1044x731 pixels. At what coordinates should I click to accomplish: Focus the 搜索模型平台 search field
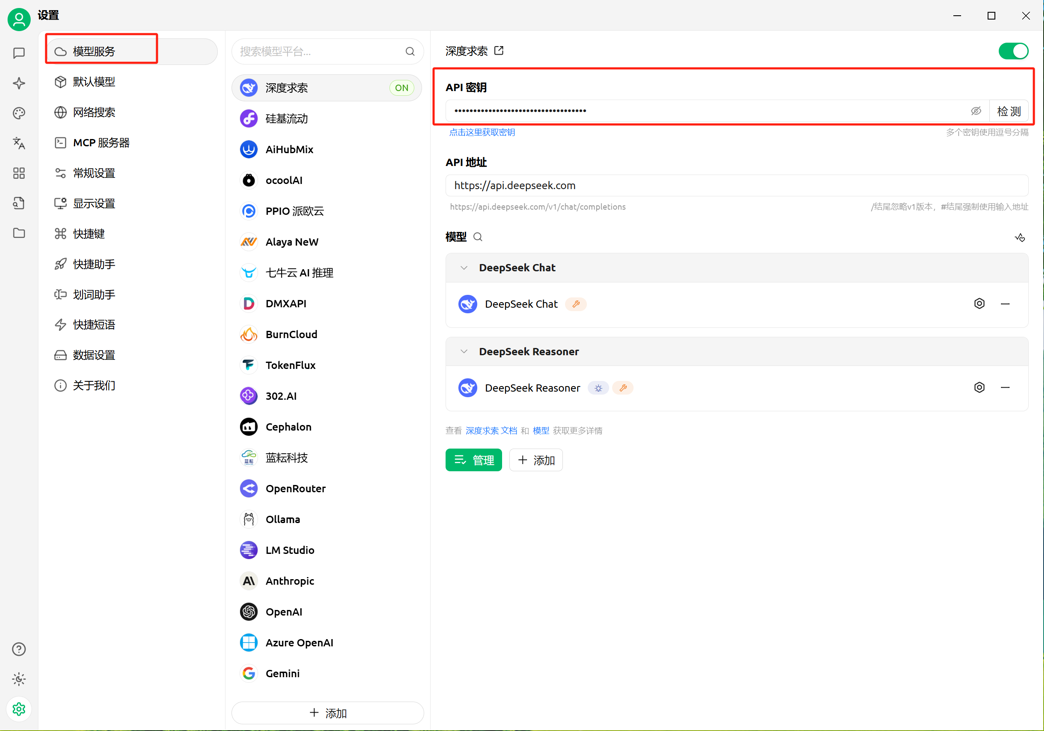(x=321, y=51)
